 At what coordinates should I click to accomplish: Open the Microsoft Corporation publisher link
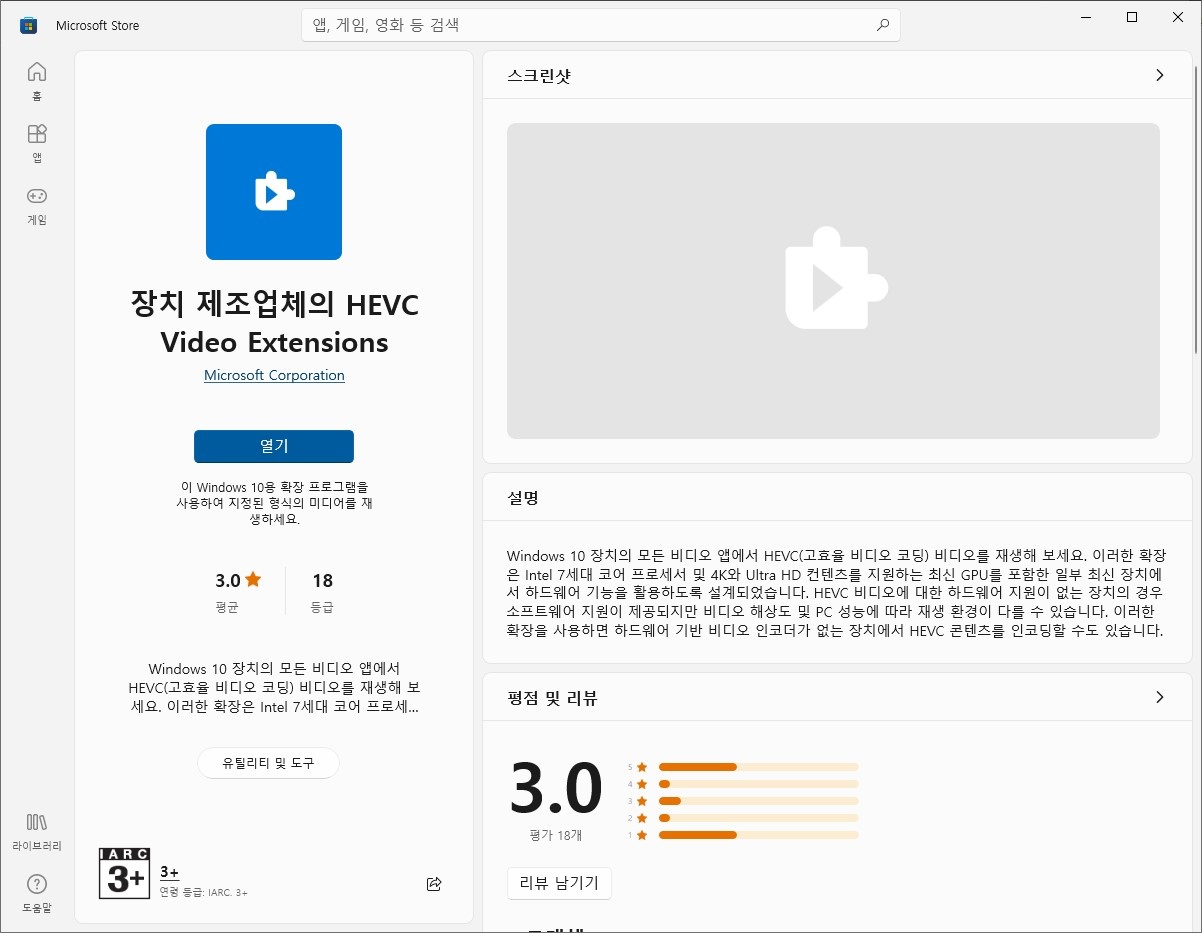274,375
